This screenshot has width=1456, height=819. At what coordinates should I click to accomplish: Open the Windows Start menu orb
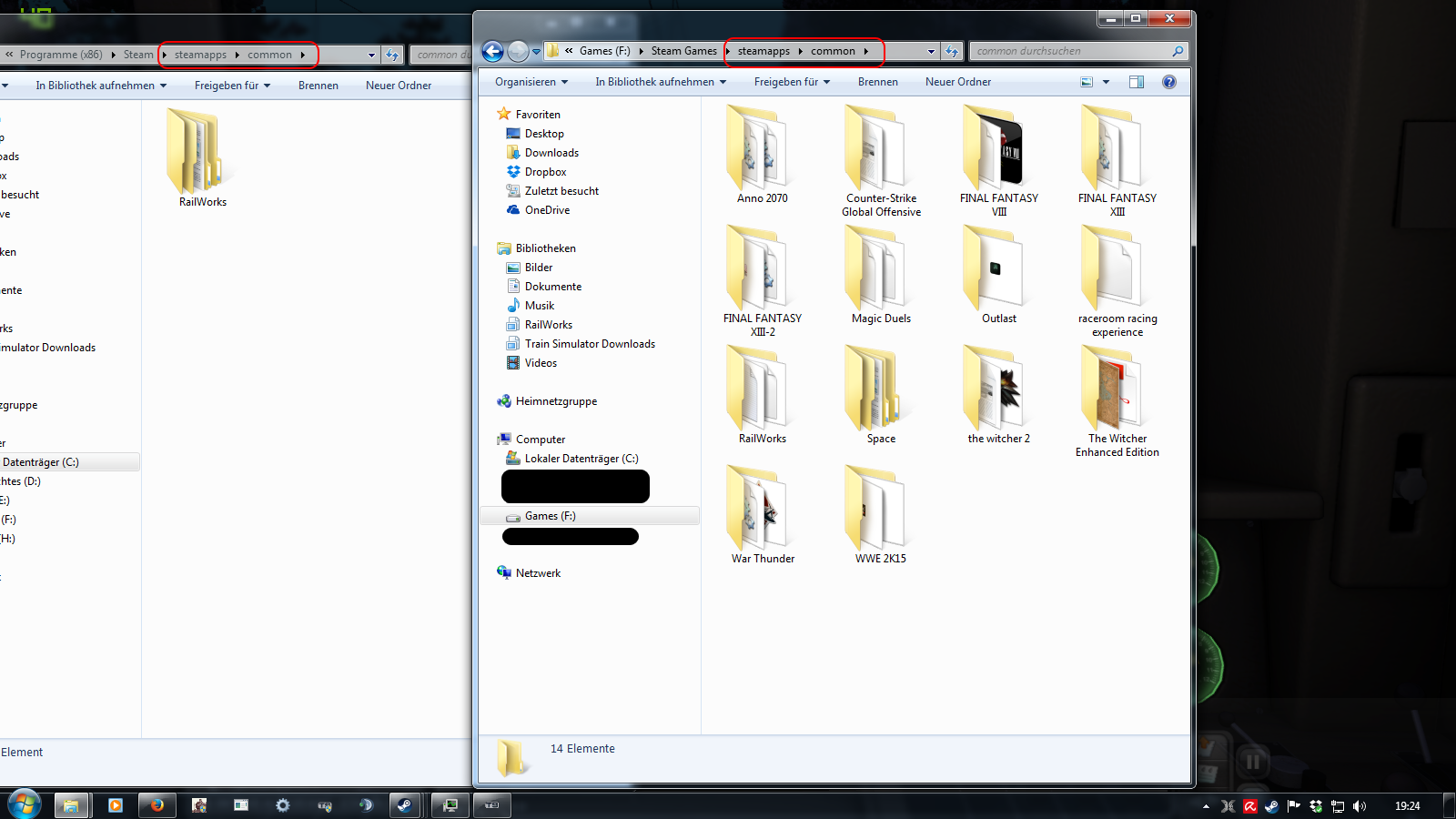[x=24, y=804]
